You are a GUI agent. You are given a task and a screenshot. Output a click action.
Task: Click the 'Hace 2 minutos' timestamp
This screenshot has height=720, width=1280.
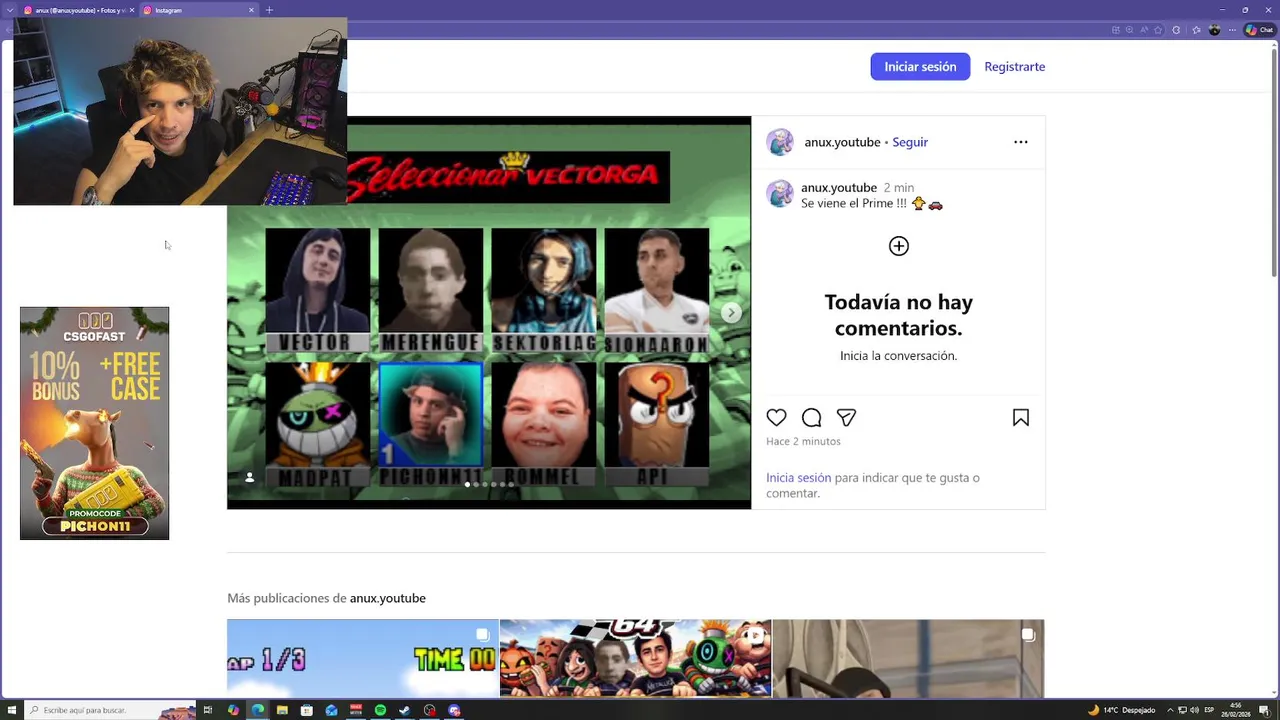[803, 441]
